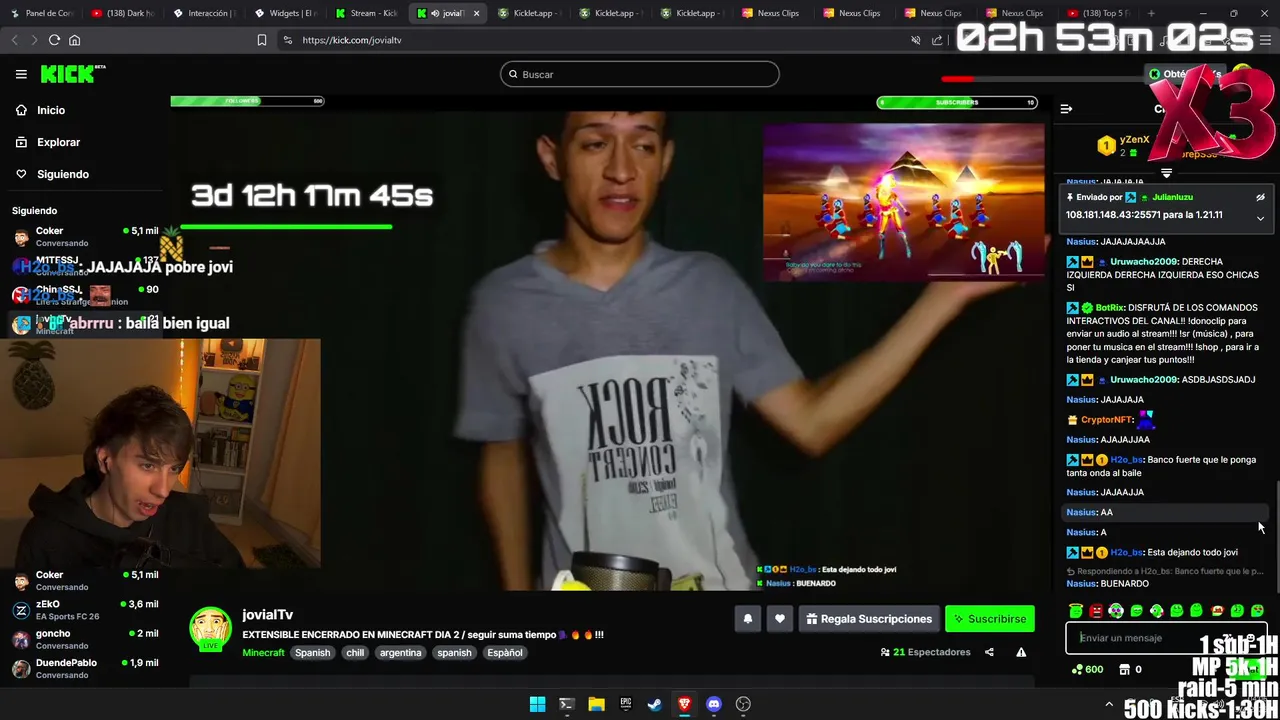1280x720 pixels.
Task: Open DuendePablo channel in sidebar
Action: click(x=85, y=668)
